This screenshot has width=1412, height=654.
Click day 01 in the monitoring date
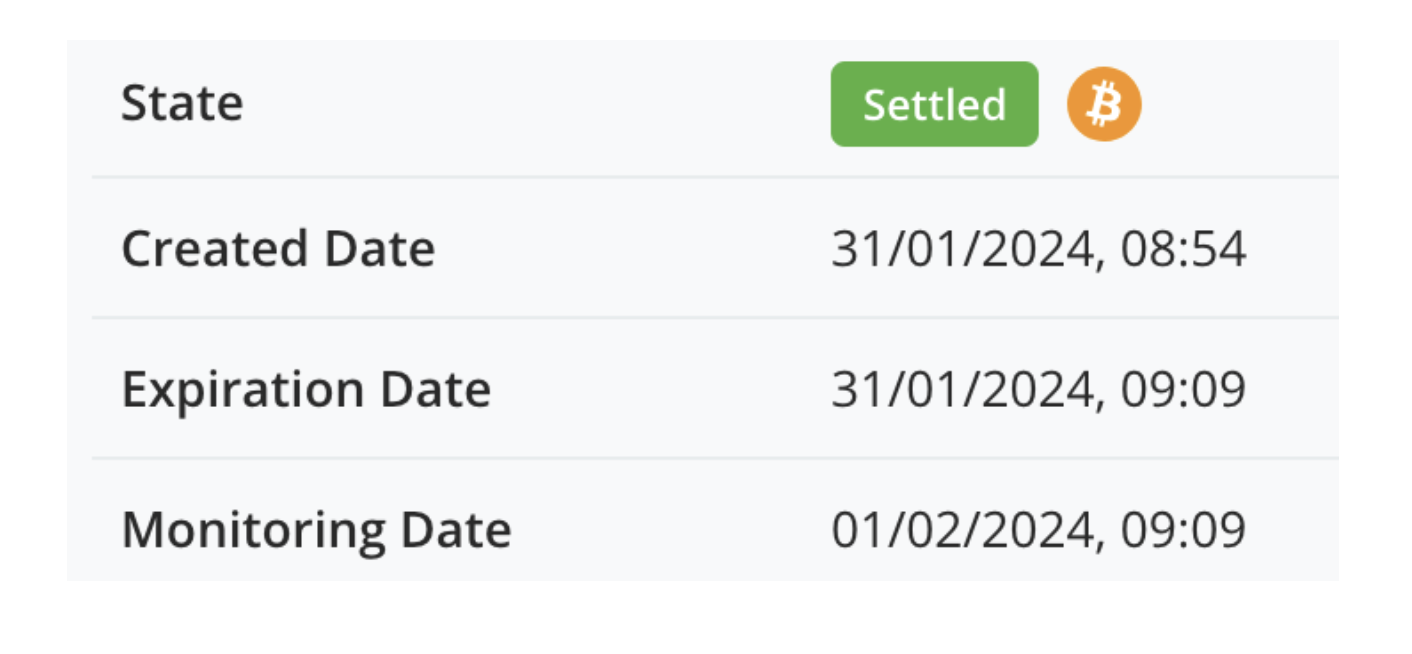[x=855, y=530]
